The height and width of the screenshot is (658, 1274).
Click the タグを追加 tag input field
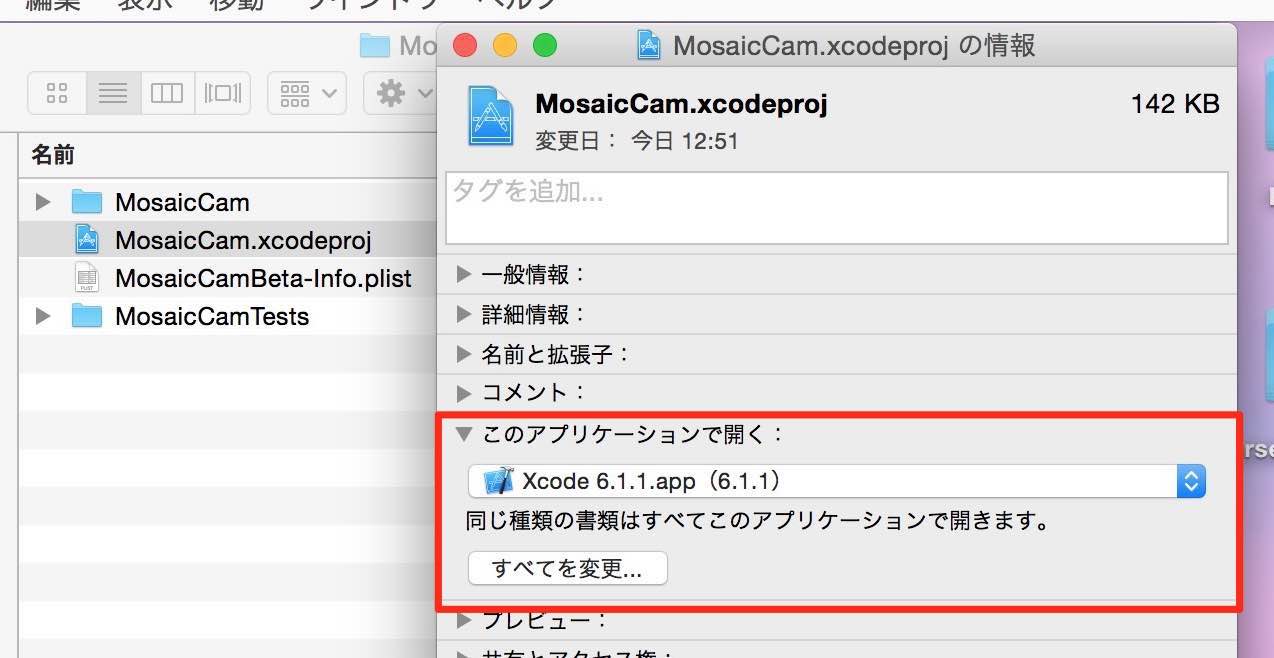836,208
